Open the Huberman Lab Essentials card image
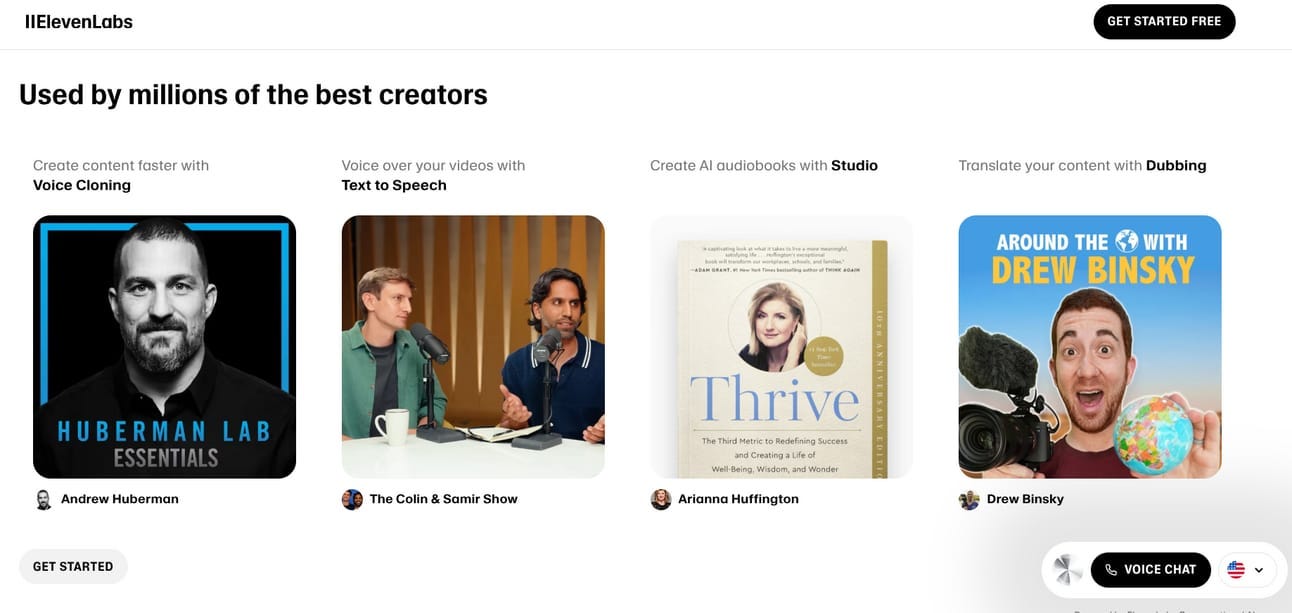 [x=164, y=347]
